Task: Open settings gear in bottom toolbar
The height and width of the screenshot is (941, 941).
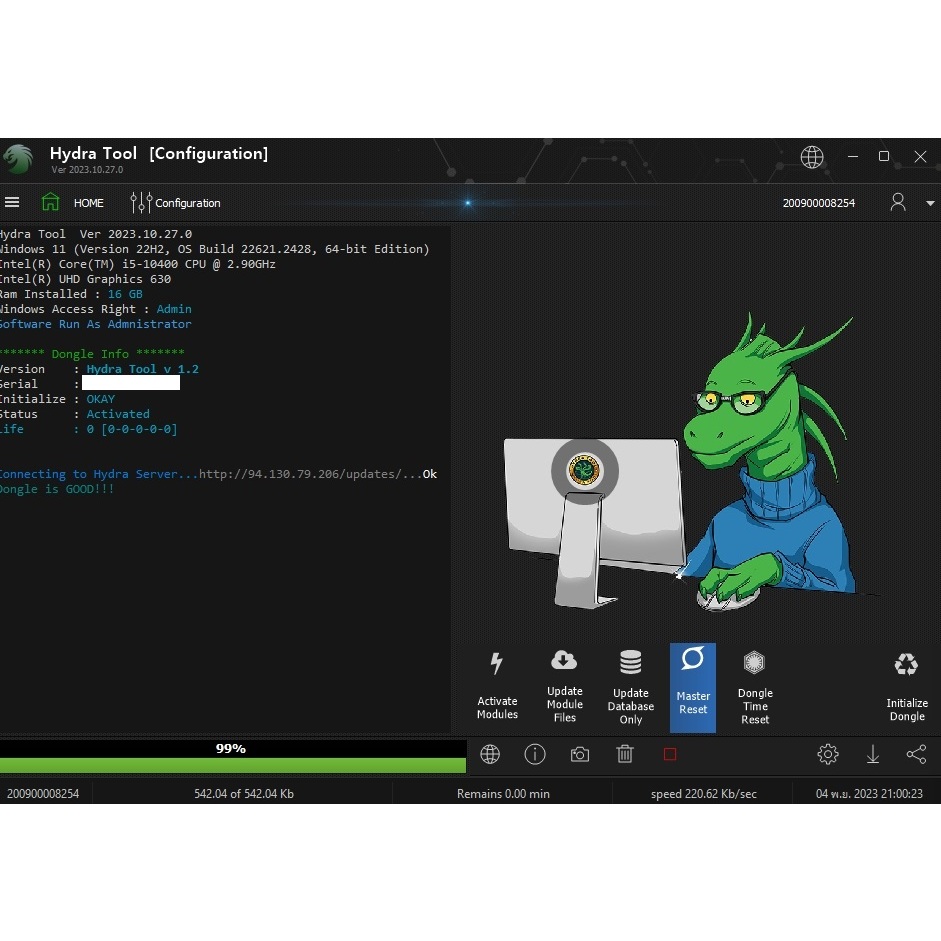Action: (x=828, y=755)
